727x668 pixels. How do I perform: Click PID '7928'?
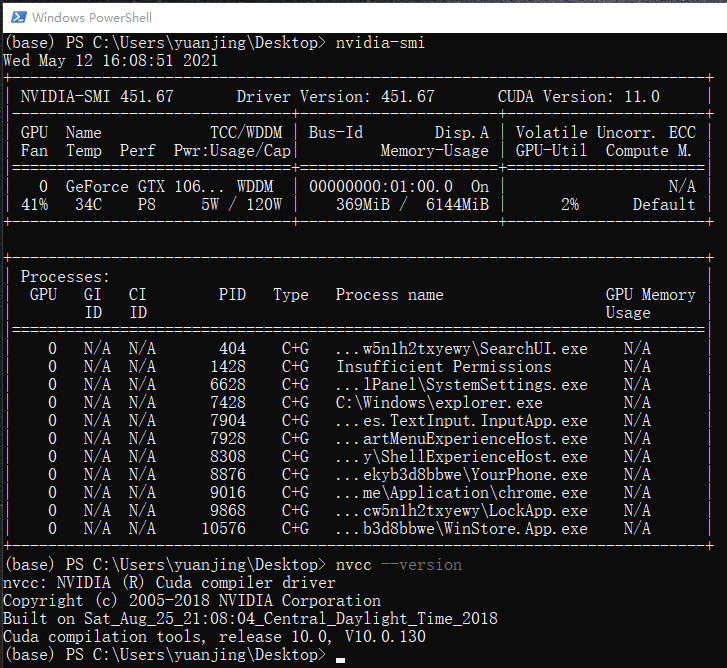point(228,439)
